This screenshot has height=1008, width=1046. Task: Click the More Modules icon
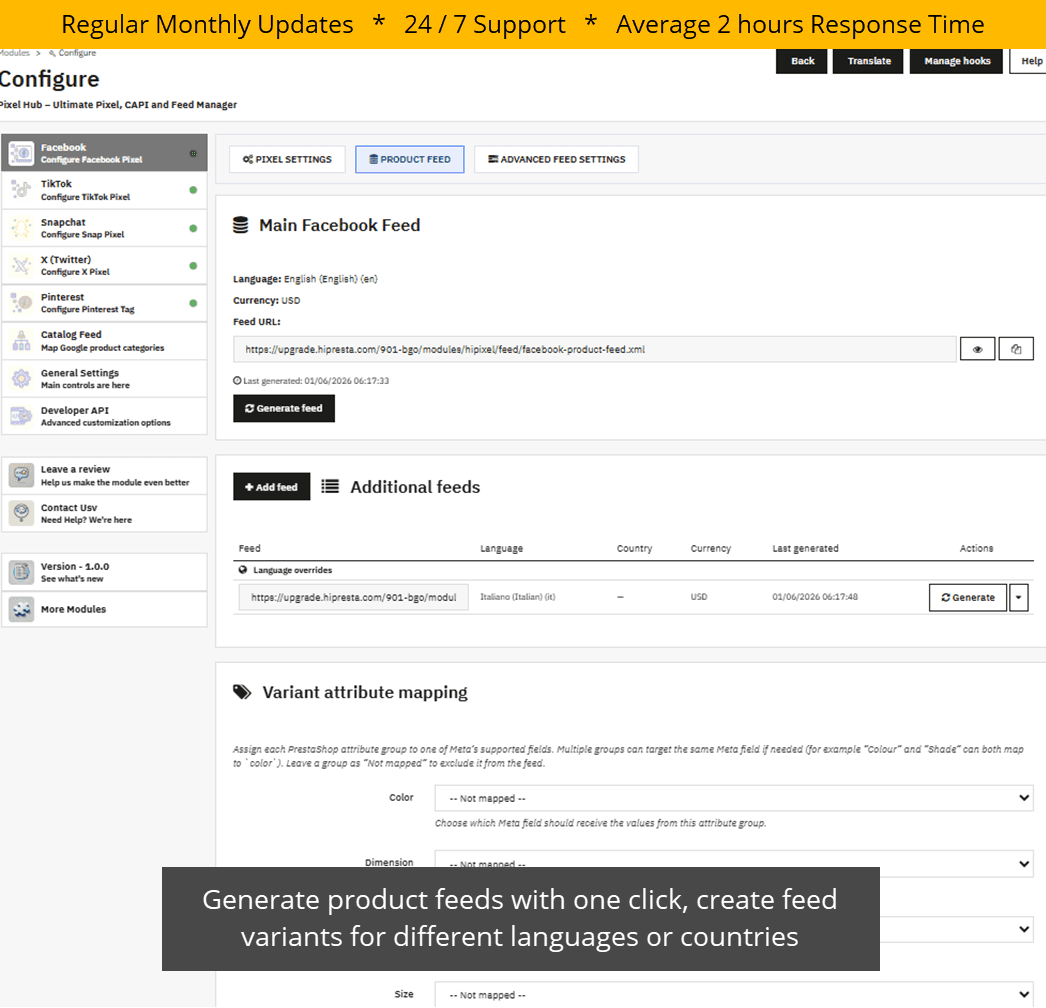[21, 609]
